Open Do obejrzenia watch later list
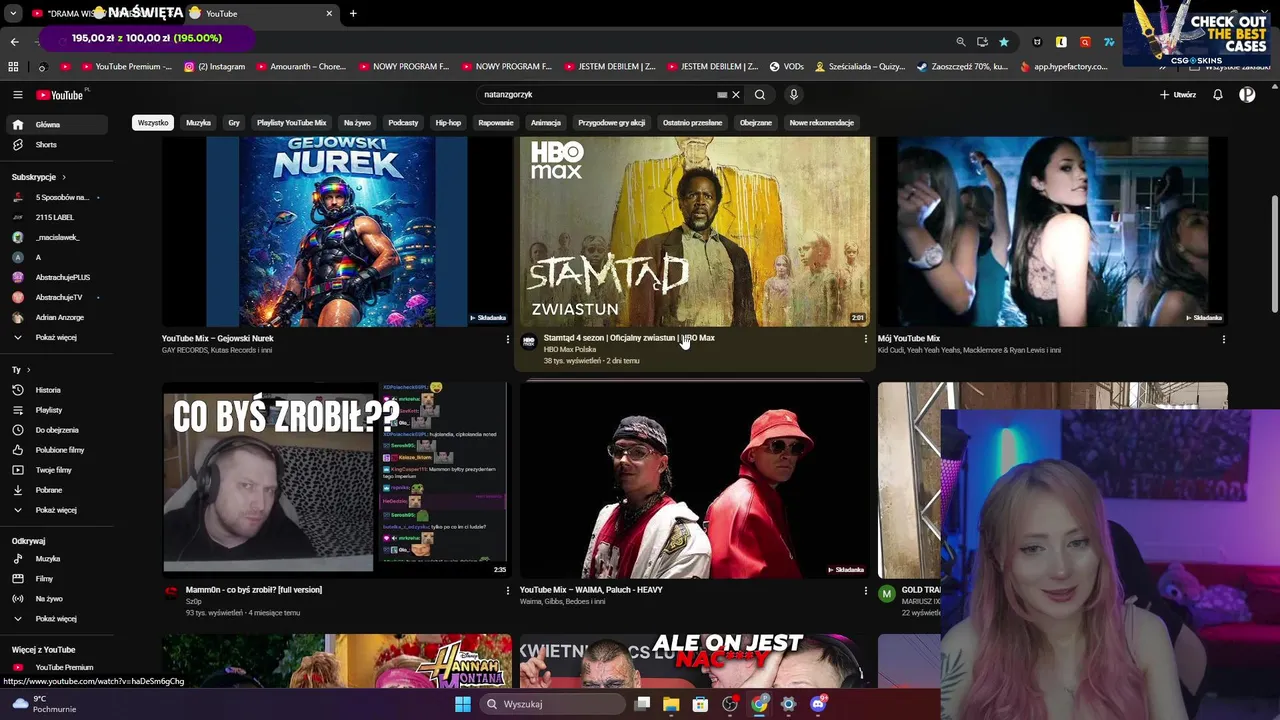 pyautogui.click(x=57, y=430)
